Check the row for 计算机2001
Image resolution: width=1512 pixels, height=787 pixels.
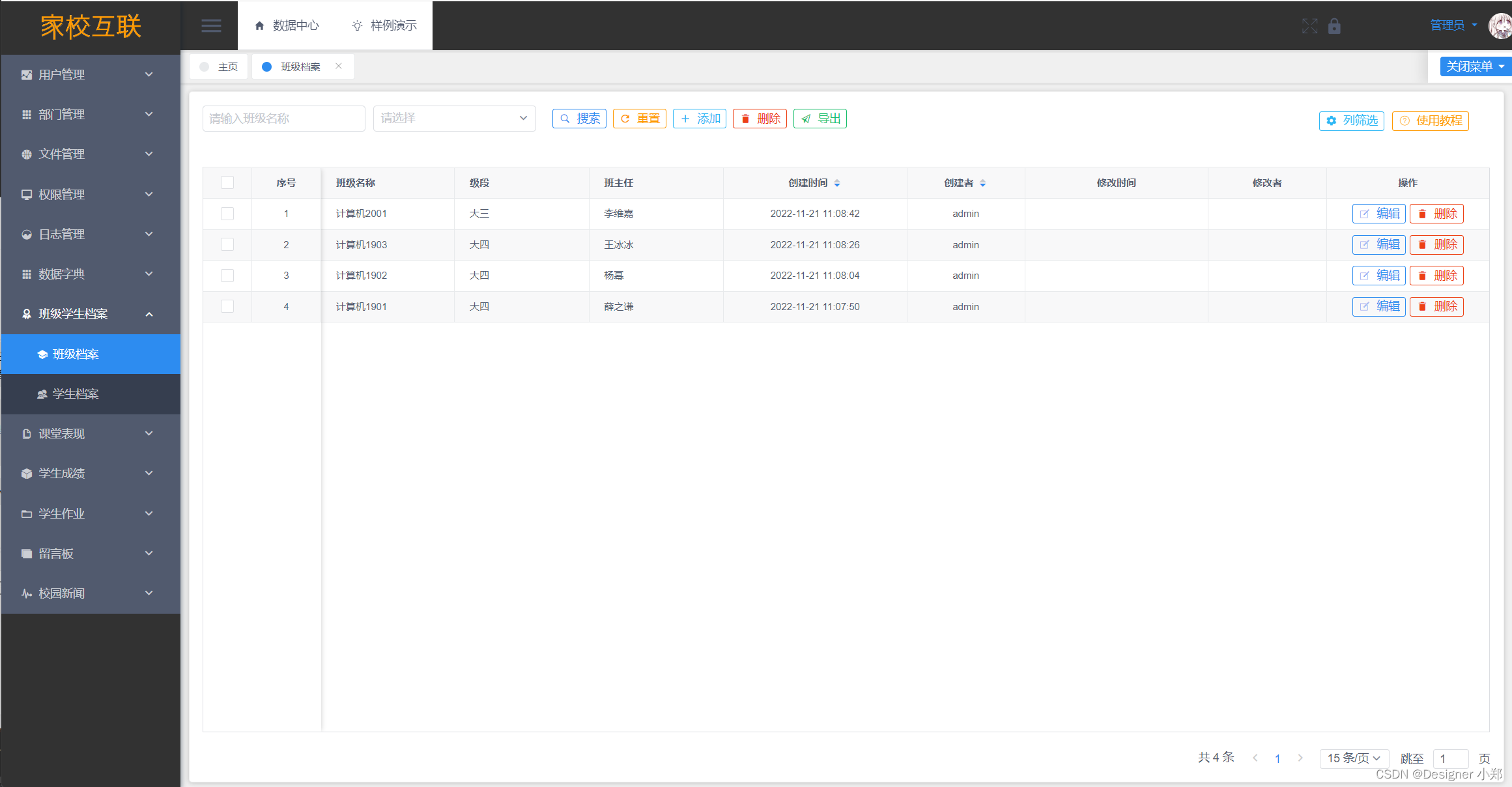pyautogui.click(x=227, y=214)
